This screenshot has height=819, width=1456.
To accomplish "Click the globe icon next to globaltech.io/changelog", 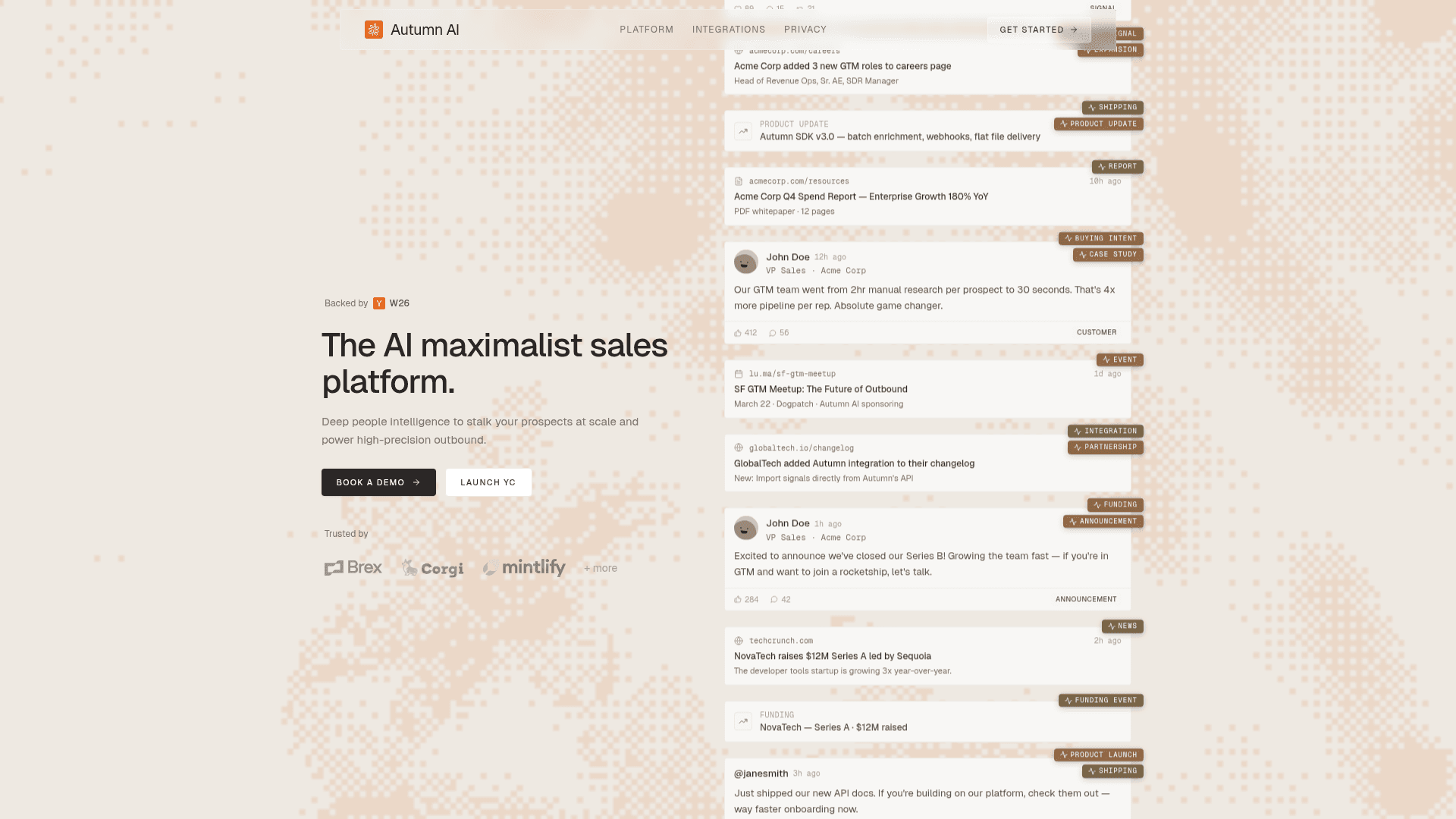I will (x=739, y=448).
